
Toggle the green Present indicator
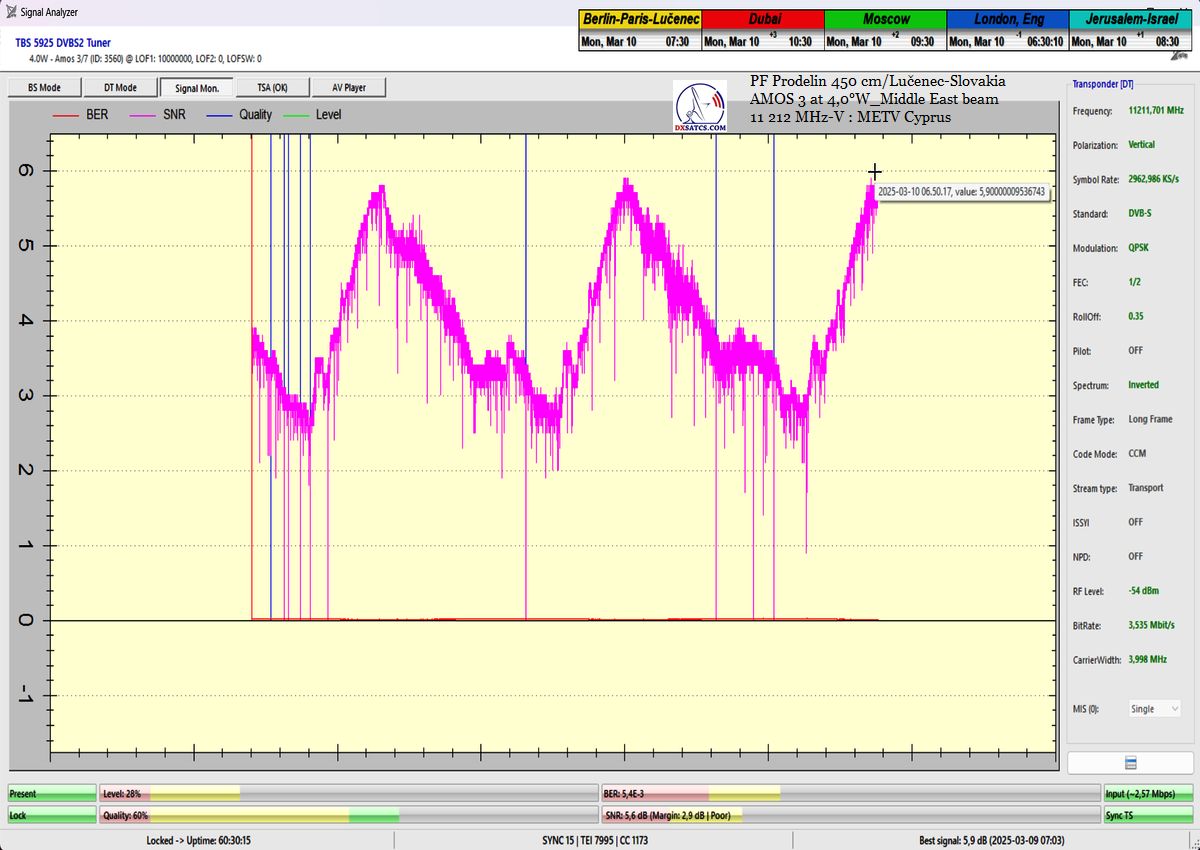point(52,794)
